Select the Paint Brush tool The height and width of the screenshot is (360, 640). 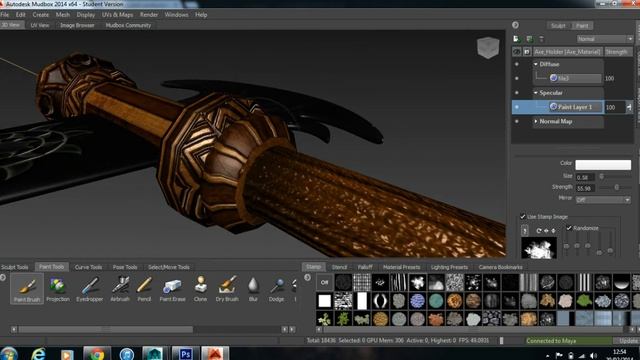coord(27,289)
